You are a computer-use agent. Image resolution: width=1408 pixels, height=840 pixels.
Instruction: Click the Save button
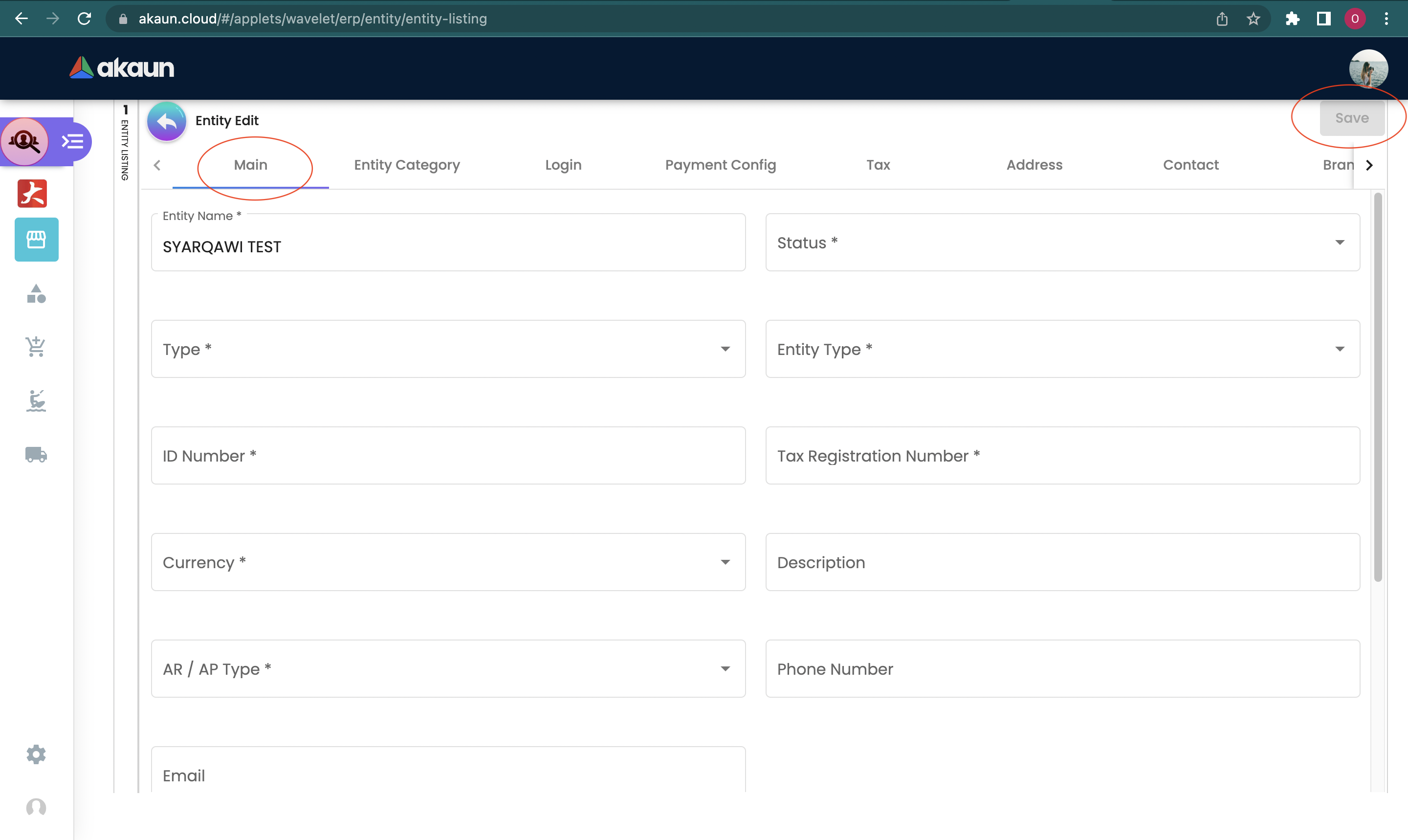[1351, 118]
